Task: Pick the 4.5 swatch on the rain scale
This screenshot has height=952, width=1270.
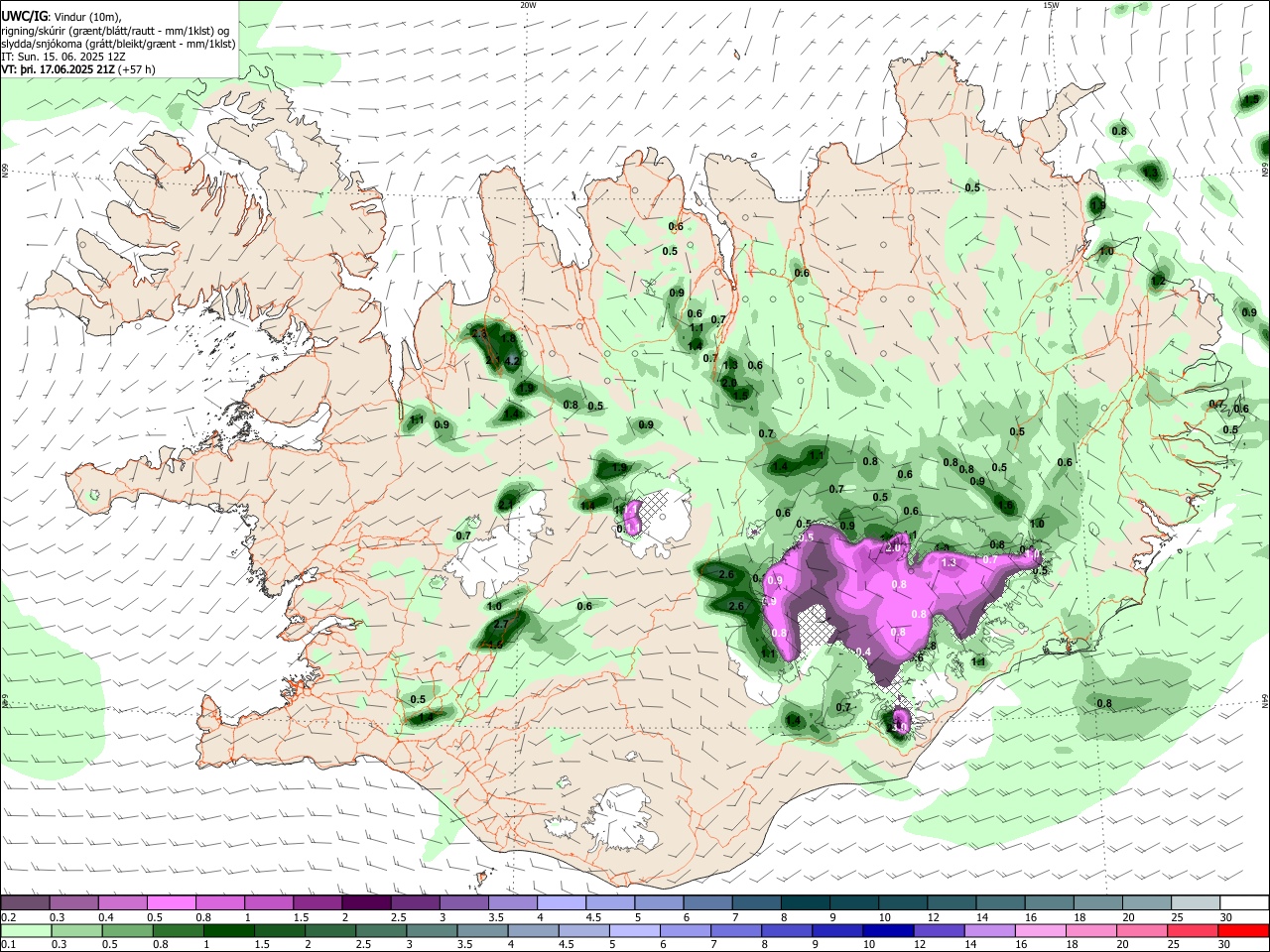Action: tap(584, 930)
